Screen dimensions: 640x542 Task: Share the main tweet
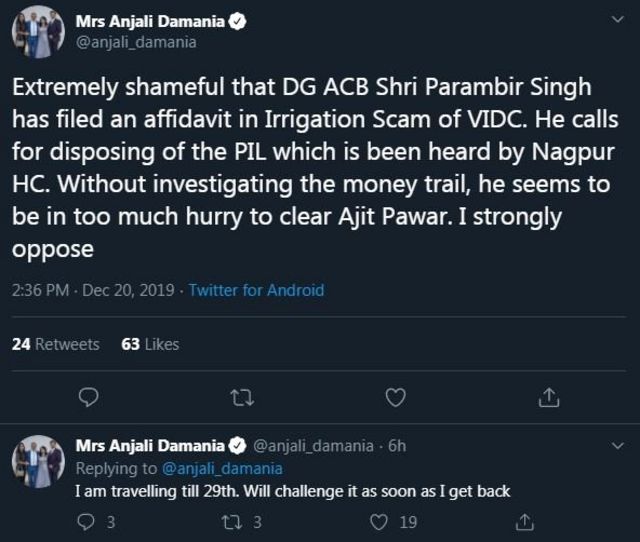point(548,398)
